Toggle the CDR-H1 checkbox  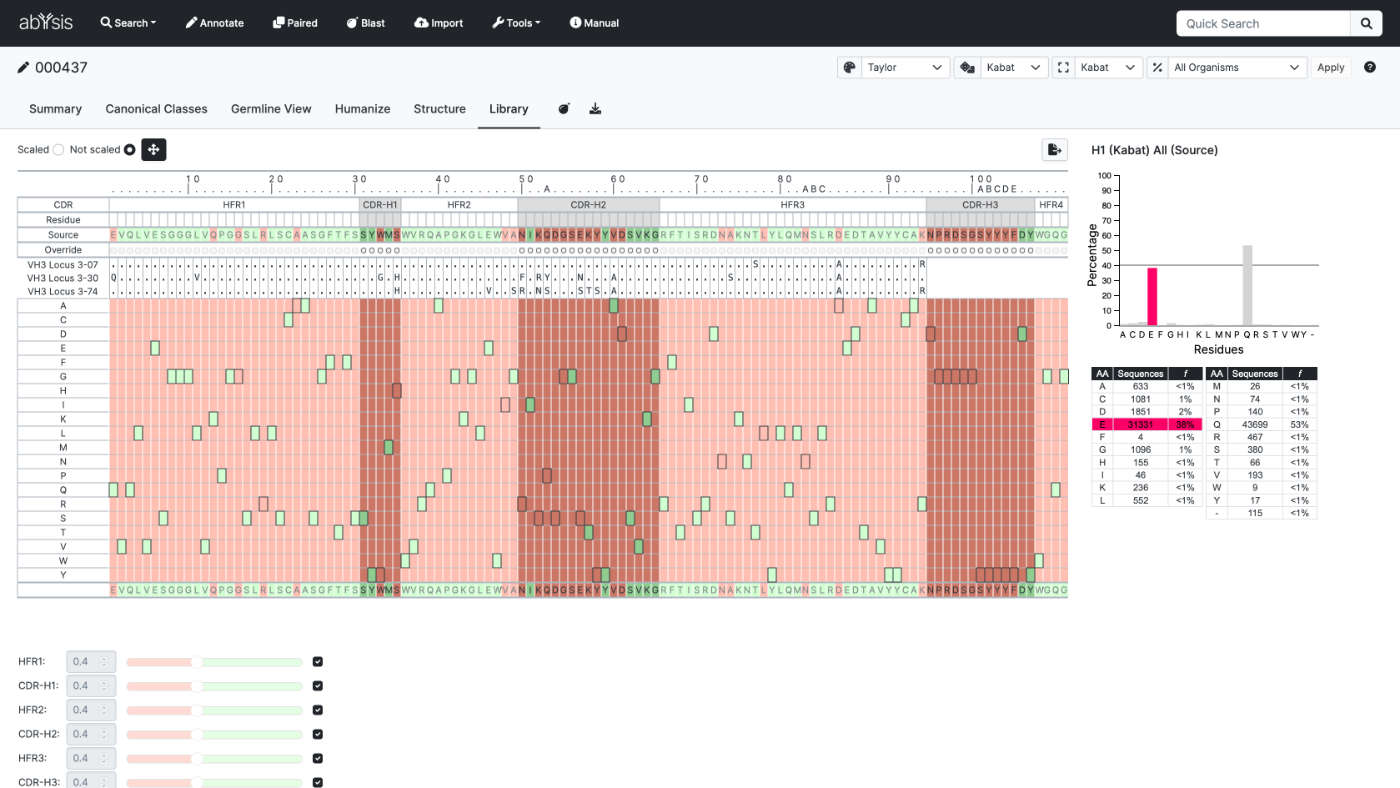click(x=318, y=686)
